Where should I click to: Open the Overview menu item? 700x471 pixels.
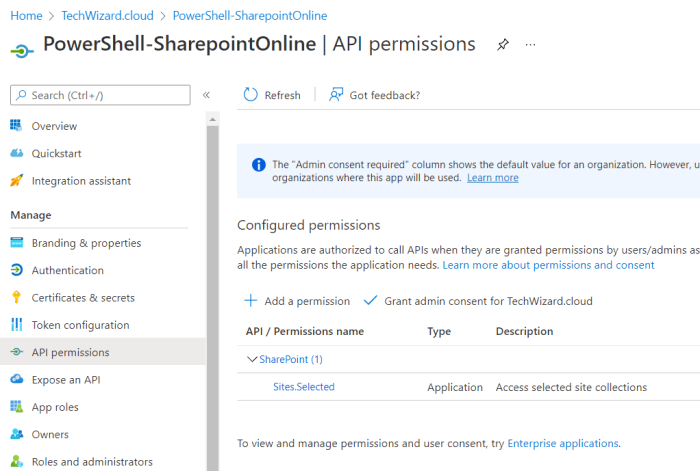pyautogui.click(x=54, y=126)
